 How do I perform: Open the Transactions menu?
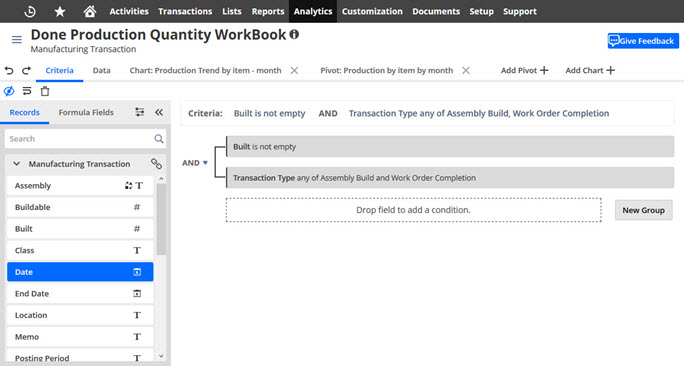click(x=185, y=11)
